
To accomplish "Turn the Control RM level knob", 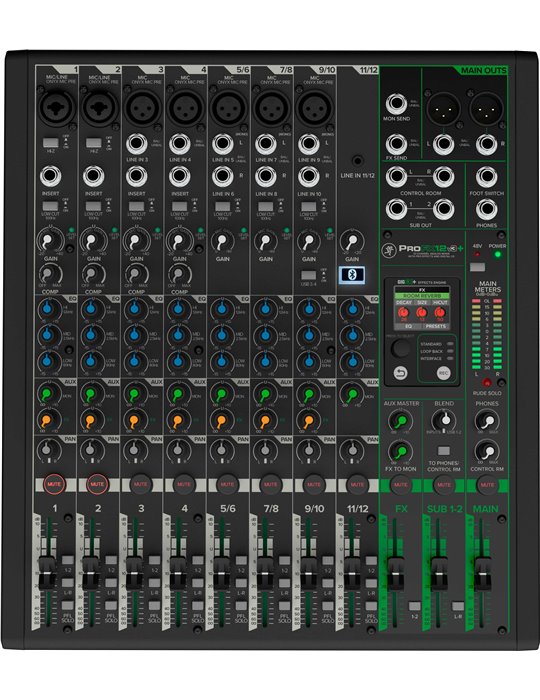I will (x=486, y=450).
